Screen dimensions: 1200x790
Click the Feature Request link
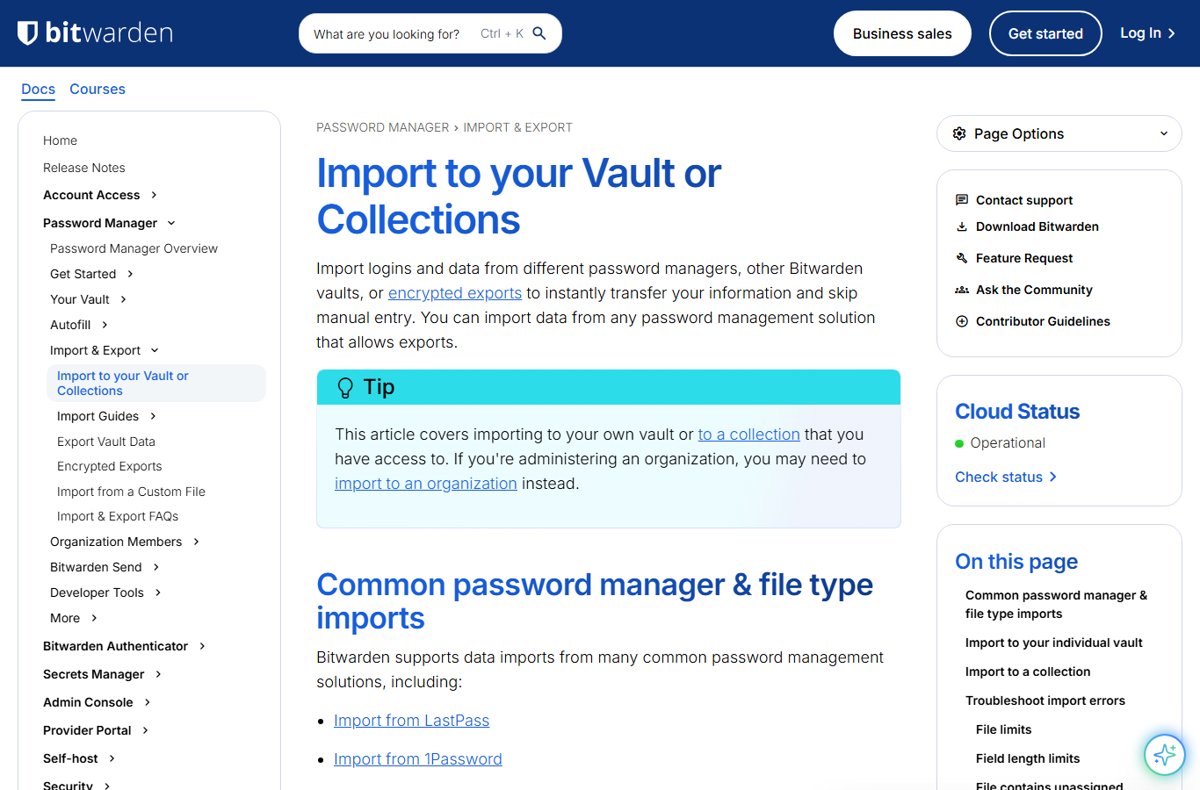pyautogui.click(x=1024, y=258)
